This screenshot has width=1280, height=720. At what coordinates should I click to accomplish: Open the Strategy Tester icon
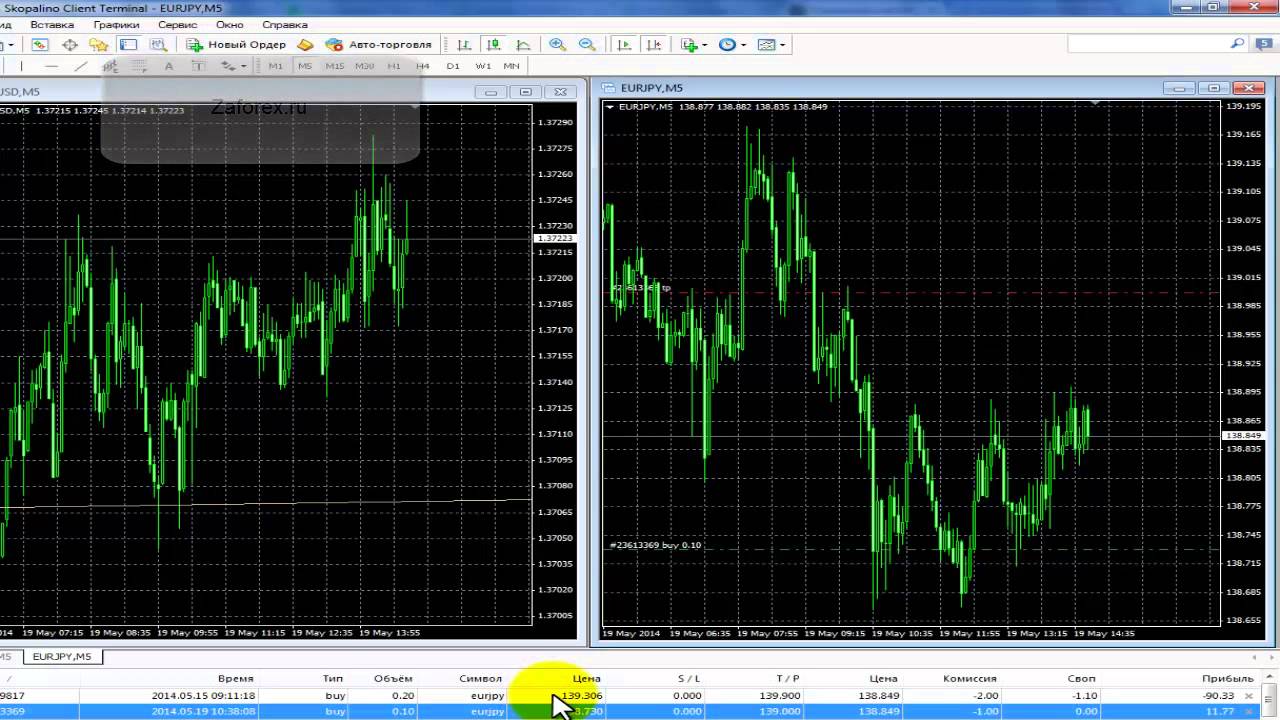point(158,45)
